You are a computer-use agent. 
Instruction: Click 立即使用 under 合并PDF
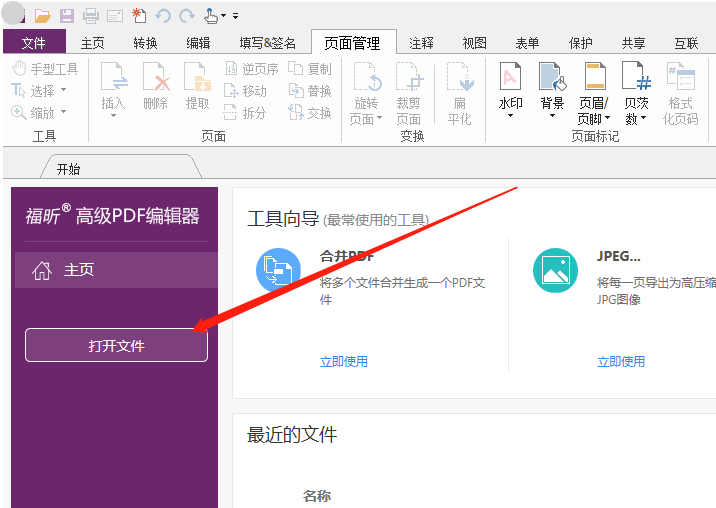coord(344,362)
